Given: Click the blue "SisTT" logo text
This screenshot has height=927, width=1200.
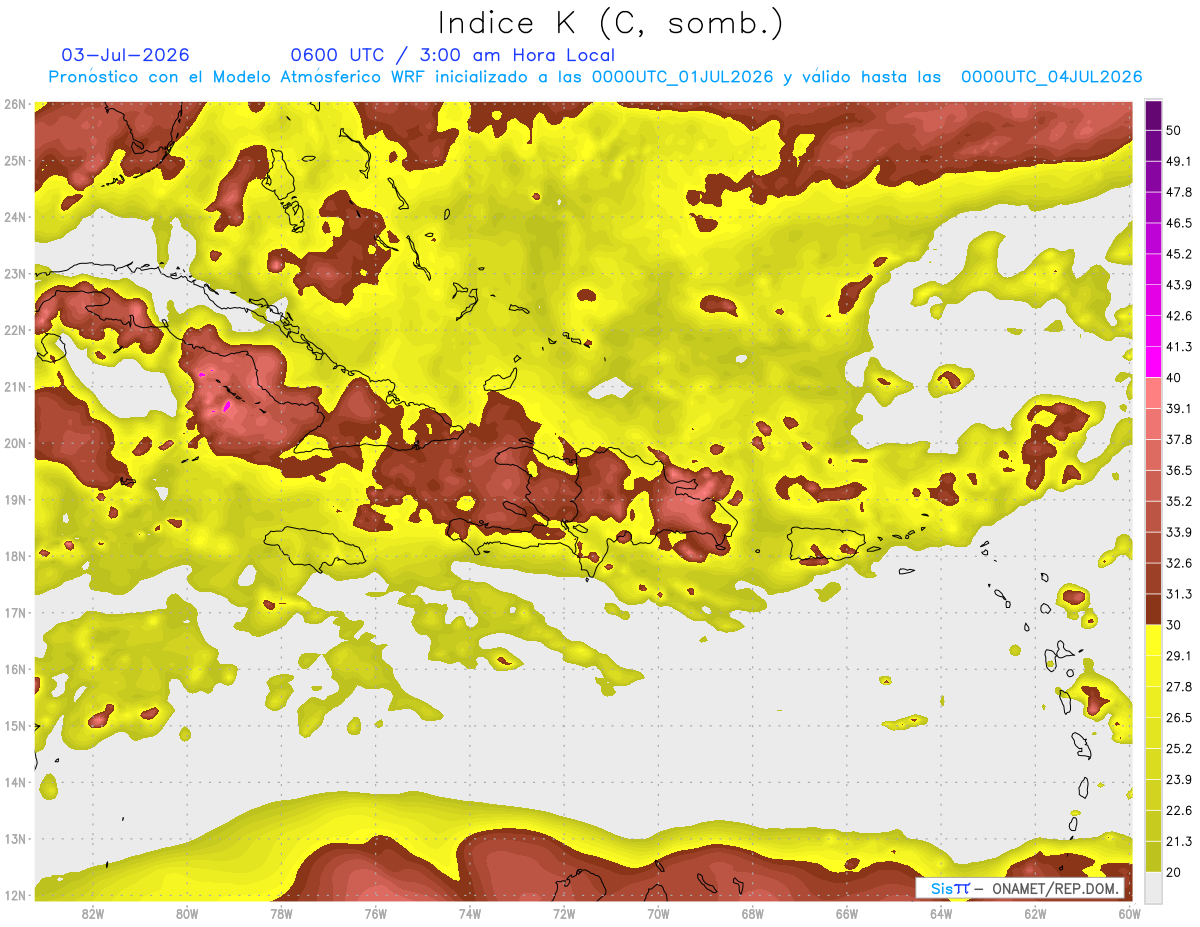Looking at the screenshot, I should pos(950,888).
